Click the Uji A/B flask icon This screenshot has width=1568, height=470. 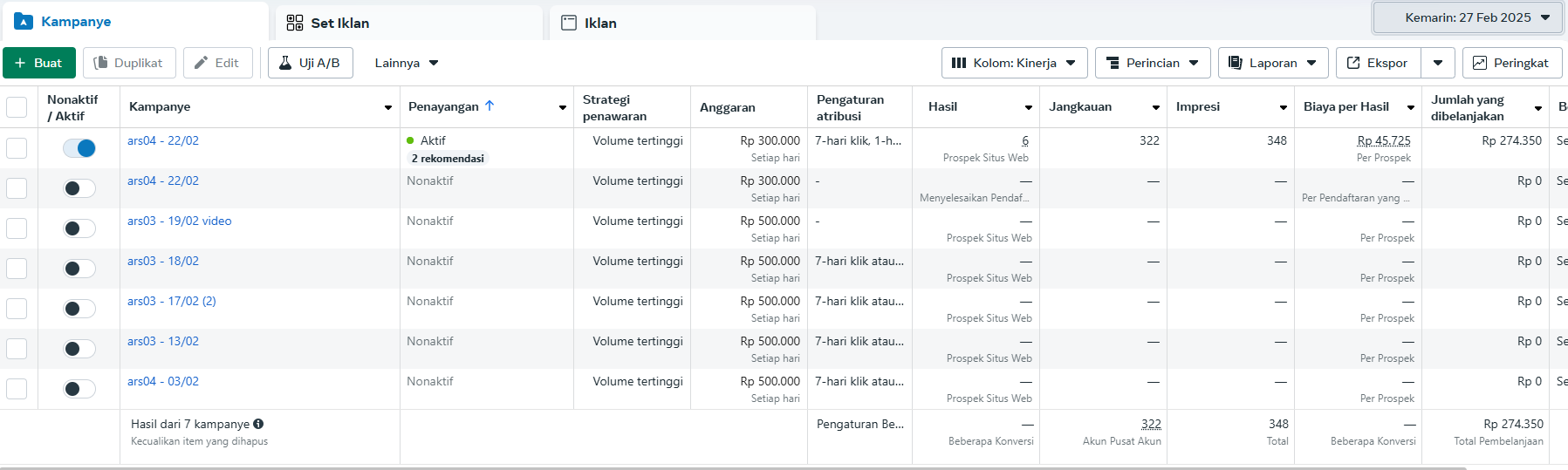285,63
